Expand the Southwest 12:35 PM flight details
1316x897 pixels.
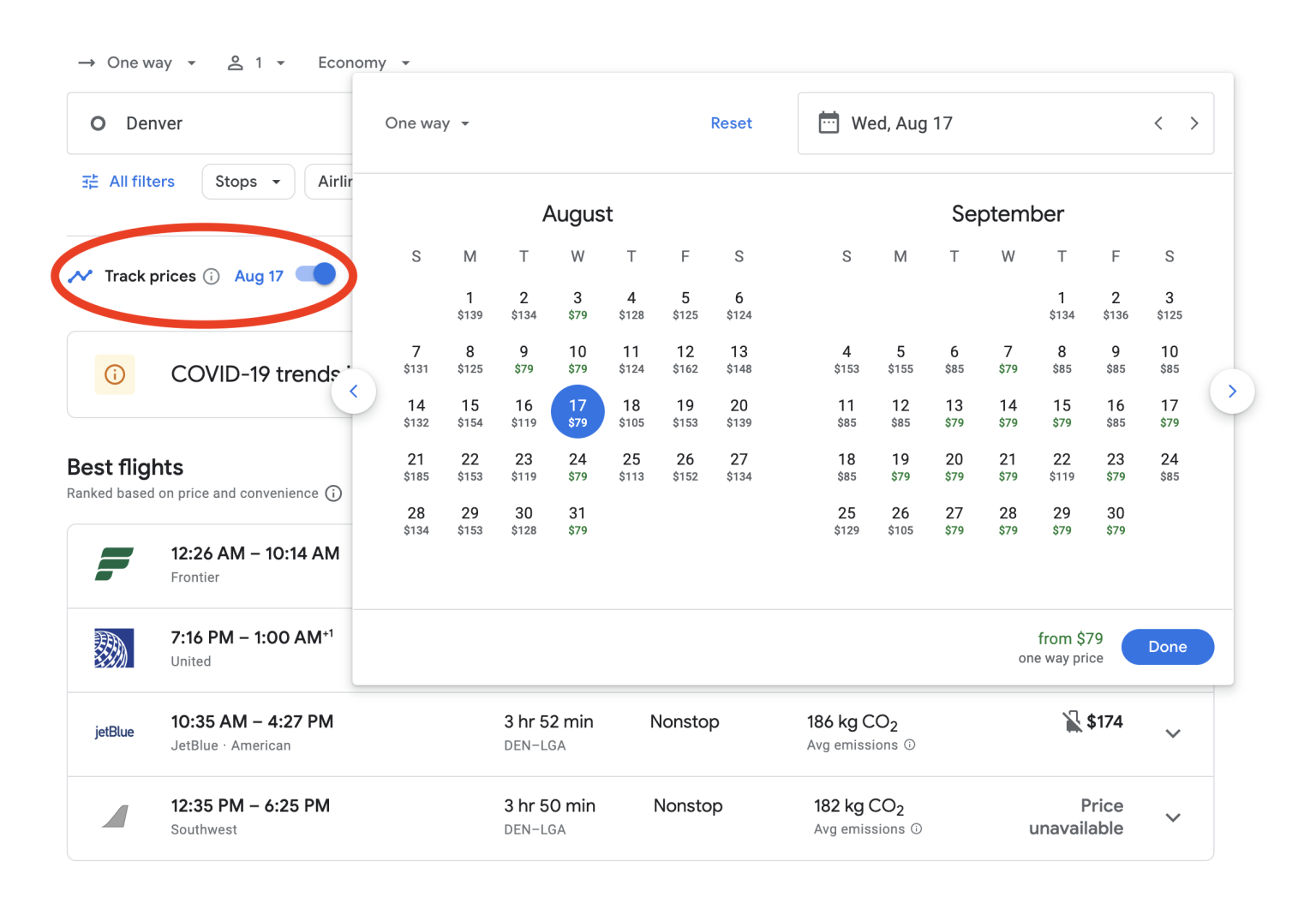(1174, 817)
